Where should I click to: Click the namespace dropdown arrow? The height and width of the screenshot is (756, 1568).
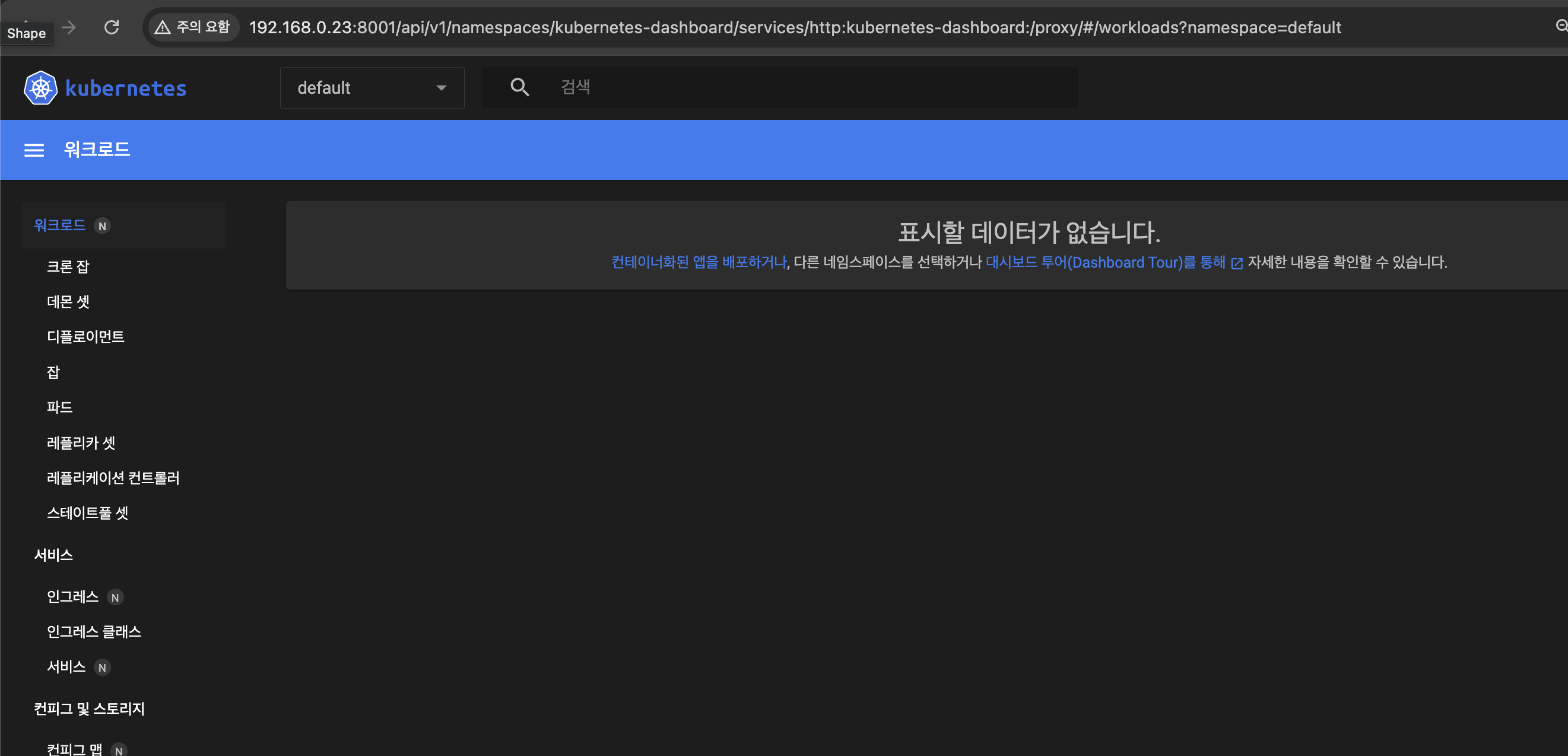coord(442,88)
